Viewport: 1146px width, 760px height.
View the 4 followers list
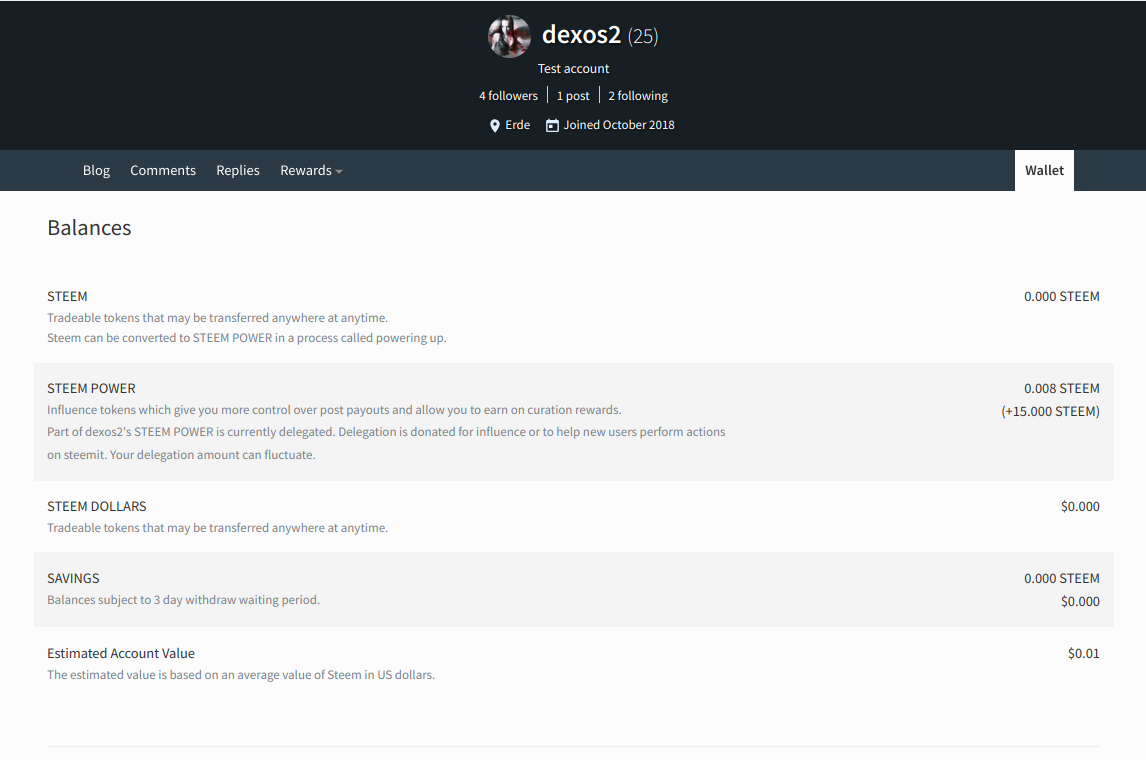point(508,96)
